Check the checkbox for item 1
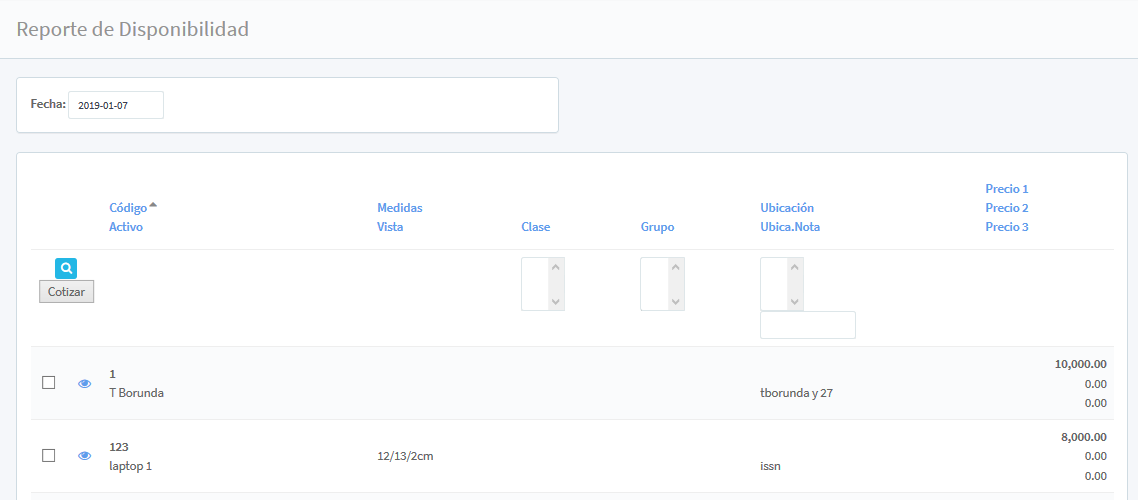1138x500 pixels. tap(48, 382)
